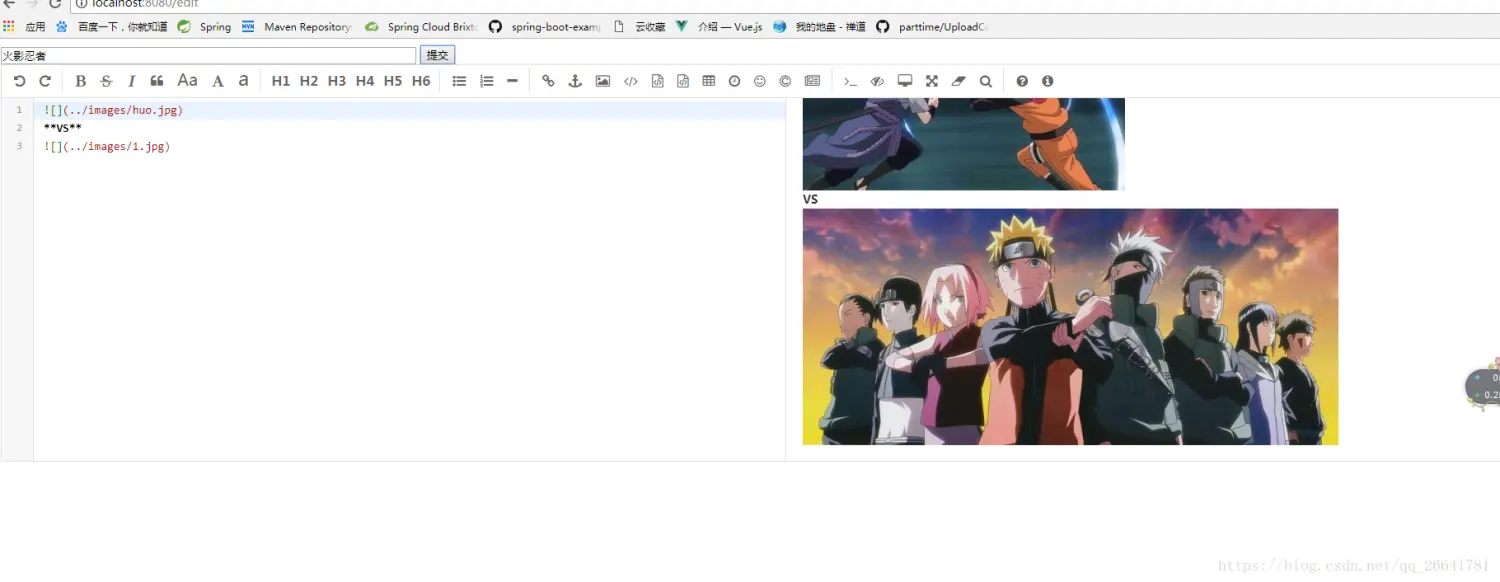
Task: Open the 云收藏 bookmark
Action: pos(639,27)
